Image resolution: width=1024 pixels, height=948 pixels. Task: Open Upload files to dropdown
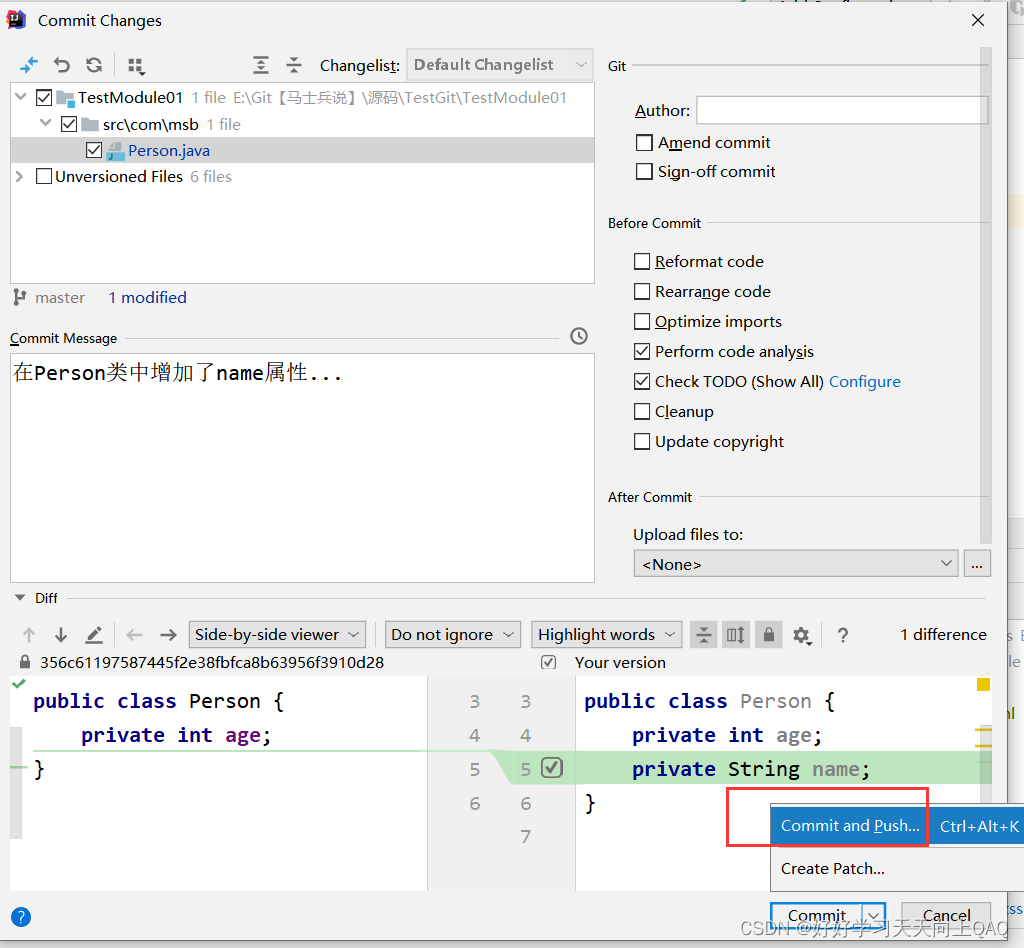(795, 564)
